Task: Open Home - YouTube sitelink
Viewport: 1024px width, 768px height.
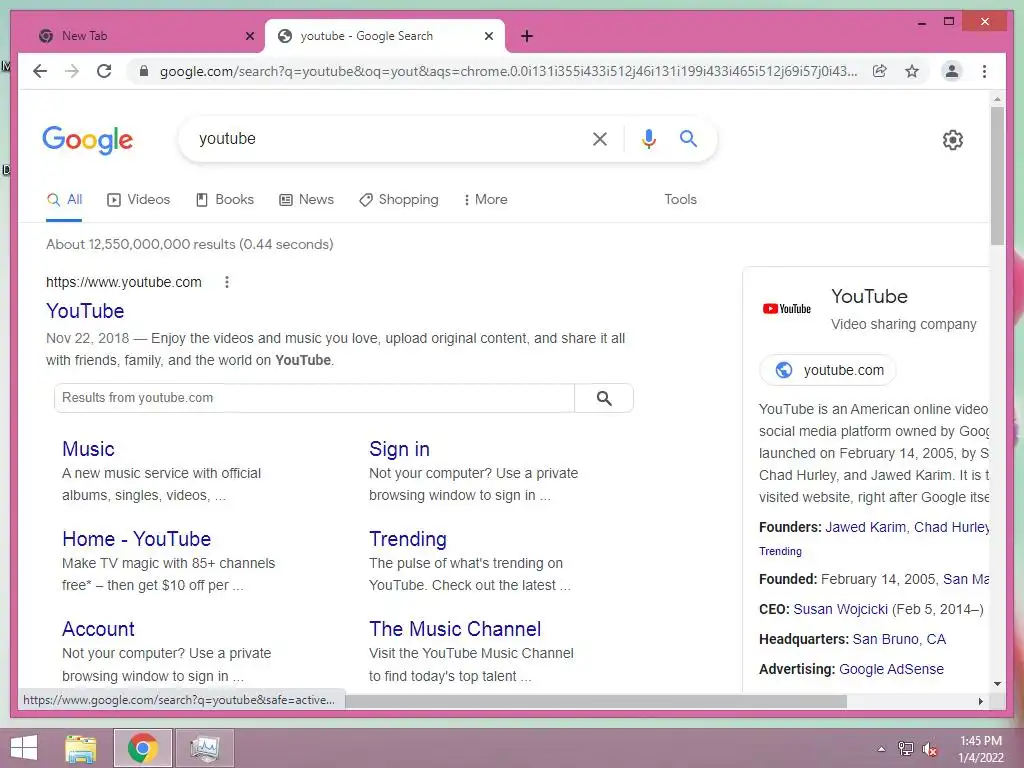Action: 136,539
